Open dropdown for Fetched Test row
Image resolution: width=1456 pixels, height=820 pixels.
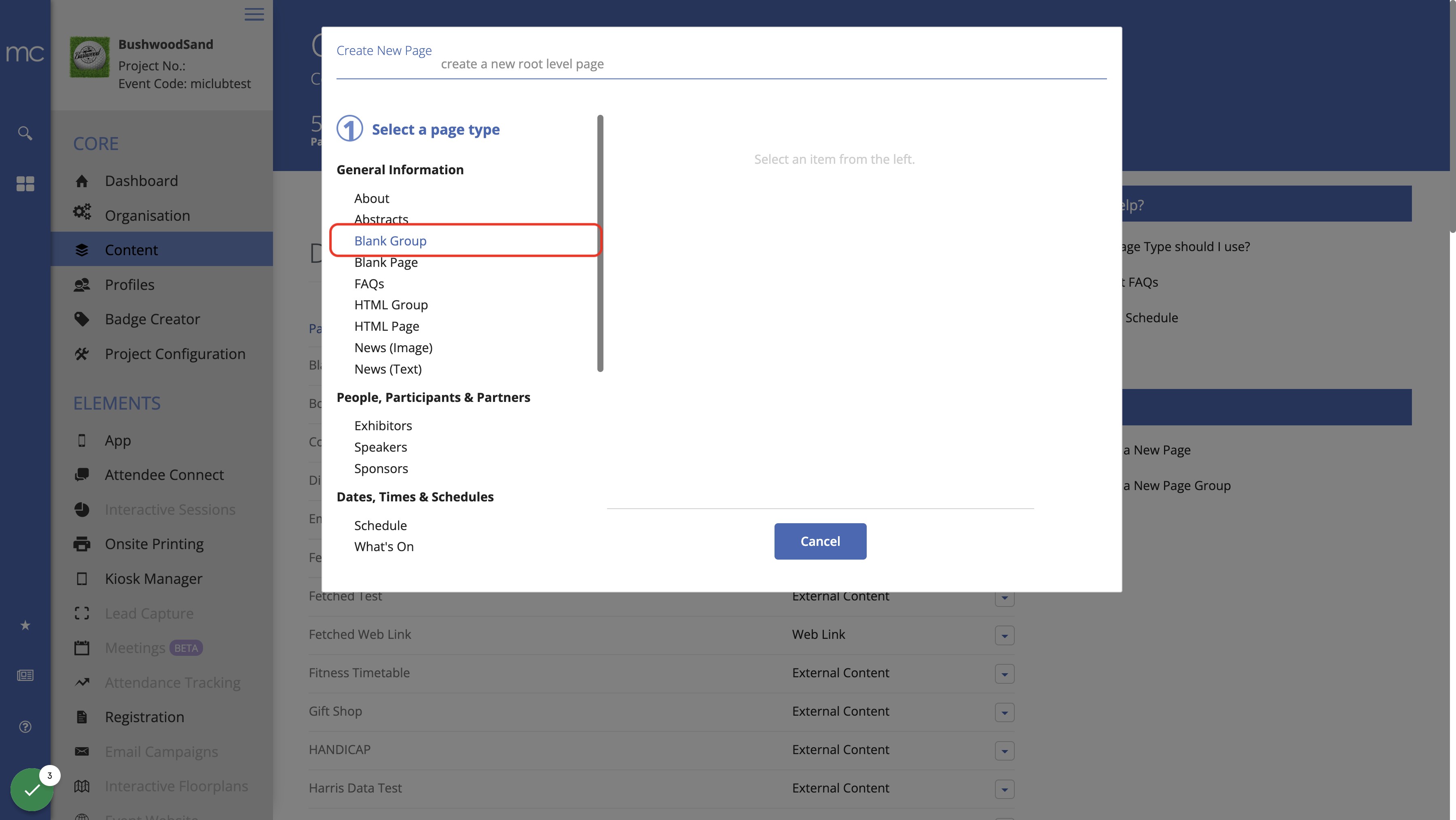point(1004,598)
